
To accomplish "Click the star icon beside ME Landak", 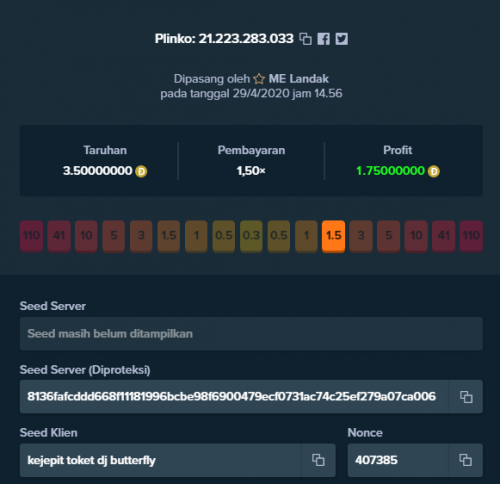I will click(x=259, y=79).
